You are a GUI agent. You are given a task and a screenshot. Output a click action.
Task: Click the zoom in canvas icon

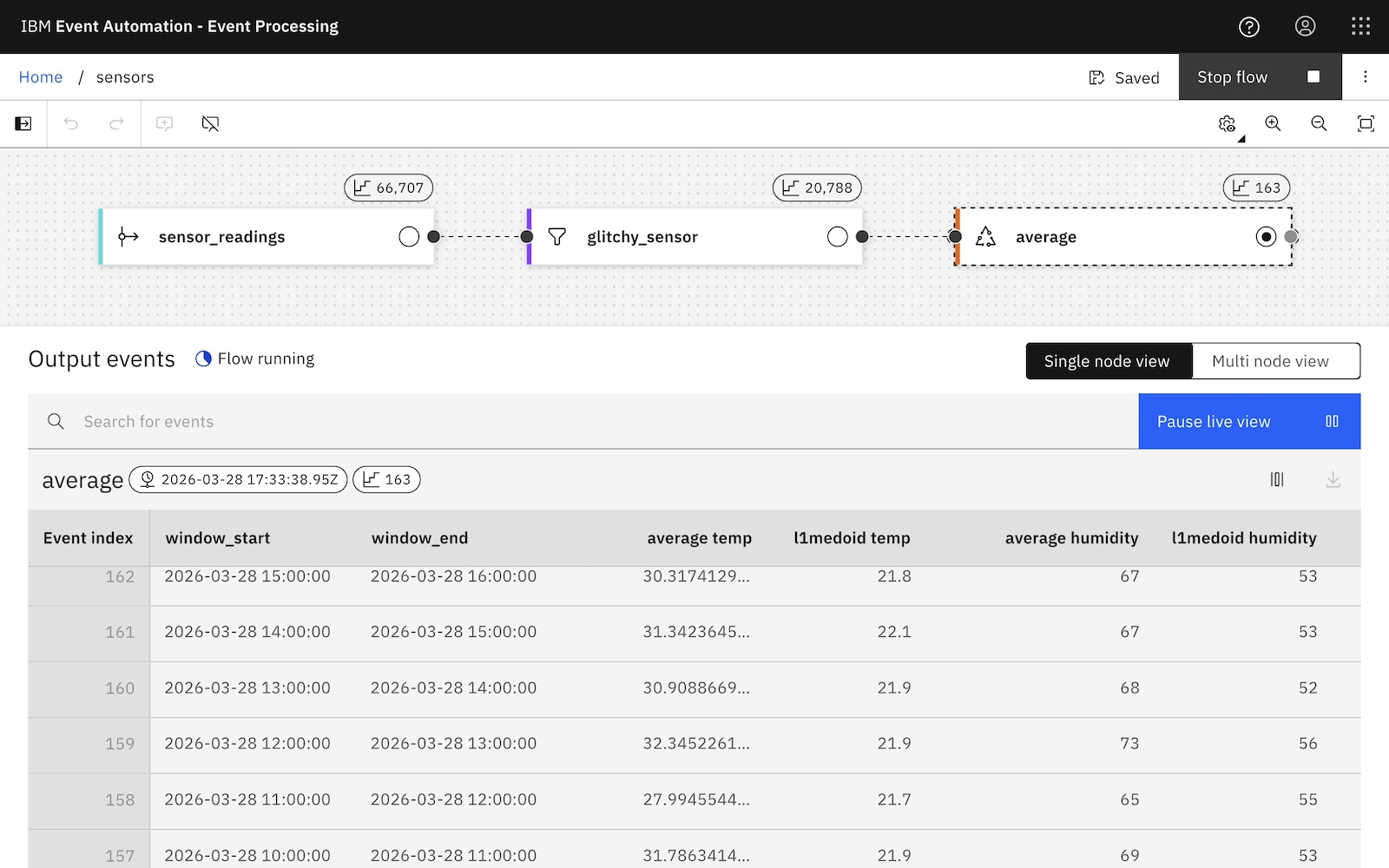coord(1273,124)
